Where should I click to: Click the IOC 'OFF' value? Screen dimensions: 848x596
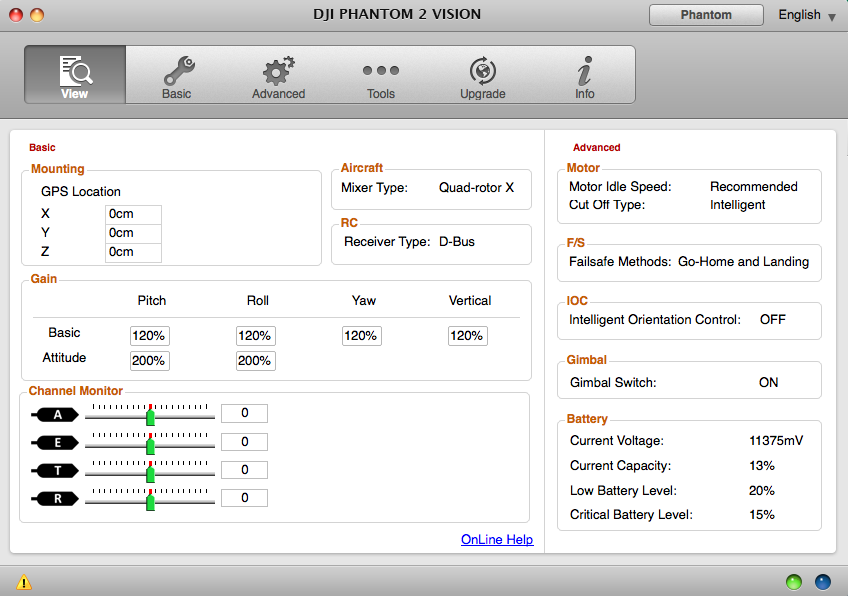click(772, 320)
